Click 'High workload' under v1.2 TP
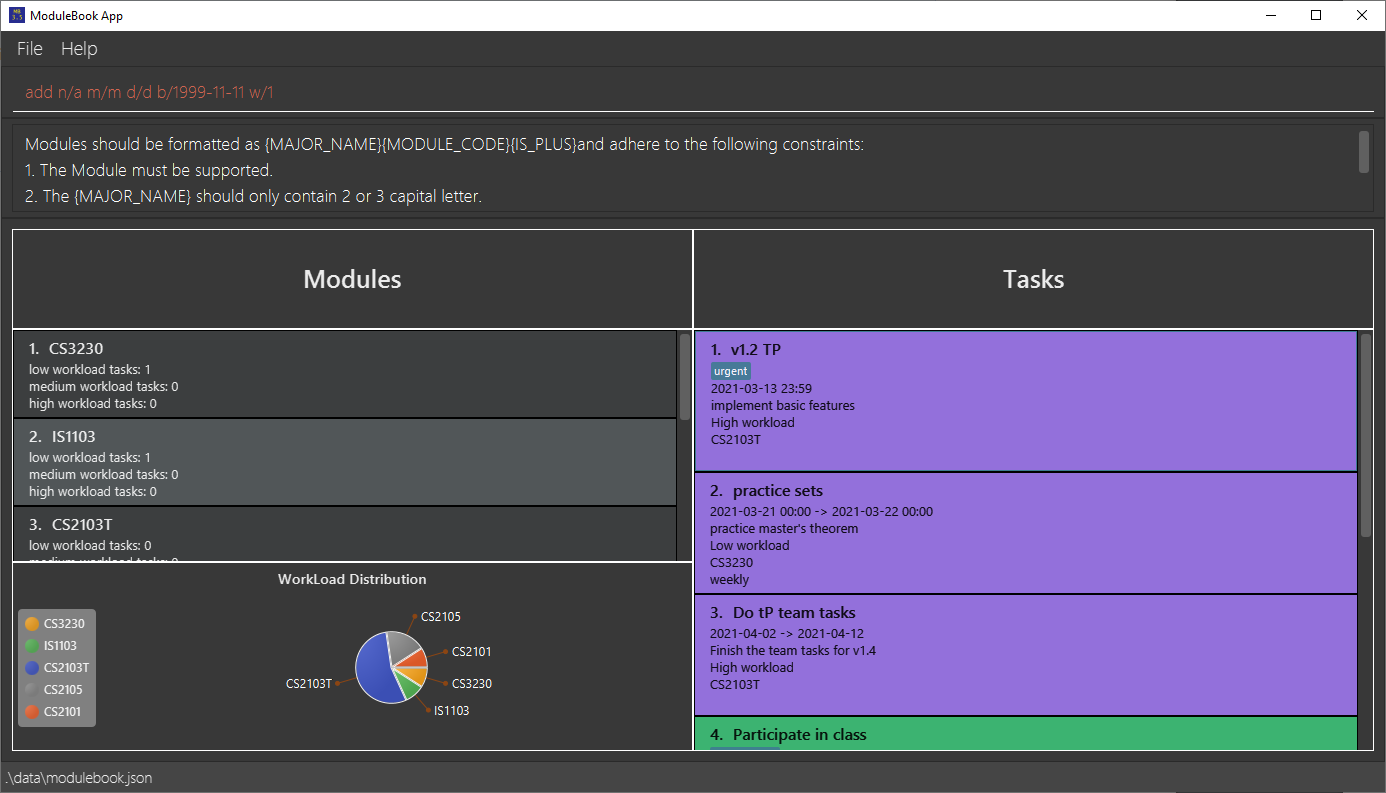 click(752, 423)
